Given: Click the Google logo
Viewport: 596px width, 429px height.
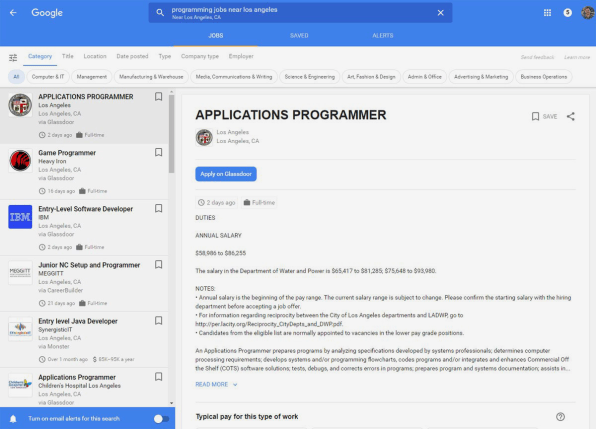Looking at the screenshot, I should coord(47,13).
